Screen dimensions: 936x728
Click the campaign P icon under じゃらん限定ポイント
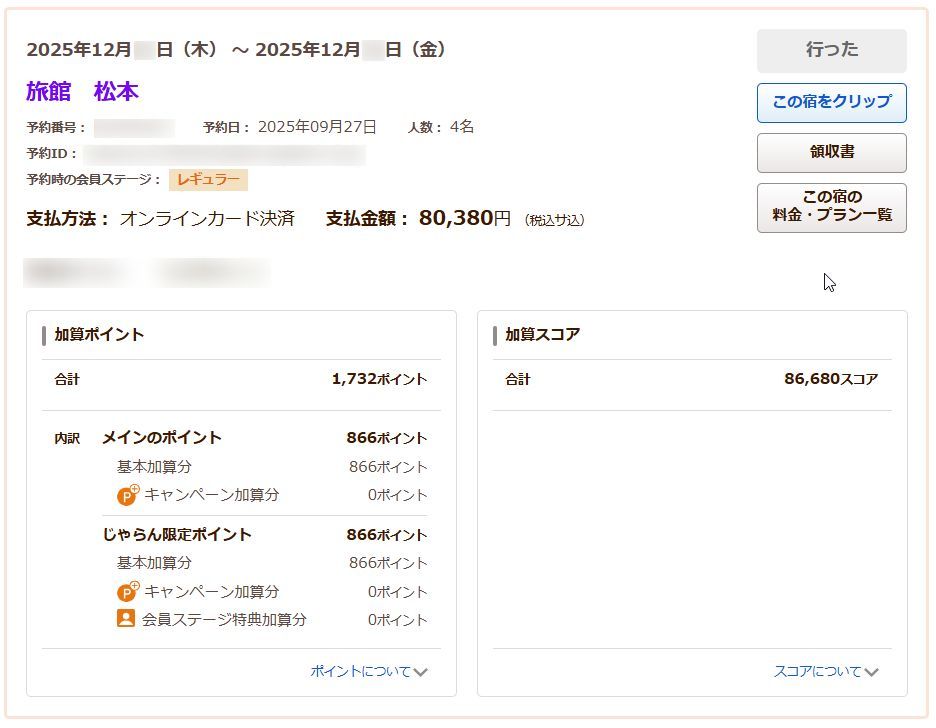[x=127, y=592]
